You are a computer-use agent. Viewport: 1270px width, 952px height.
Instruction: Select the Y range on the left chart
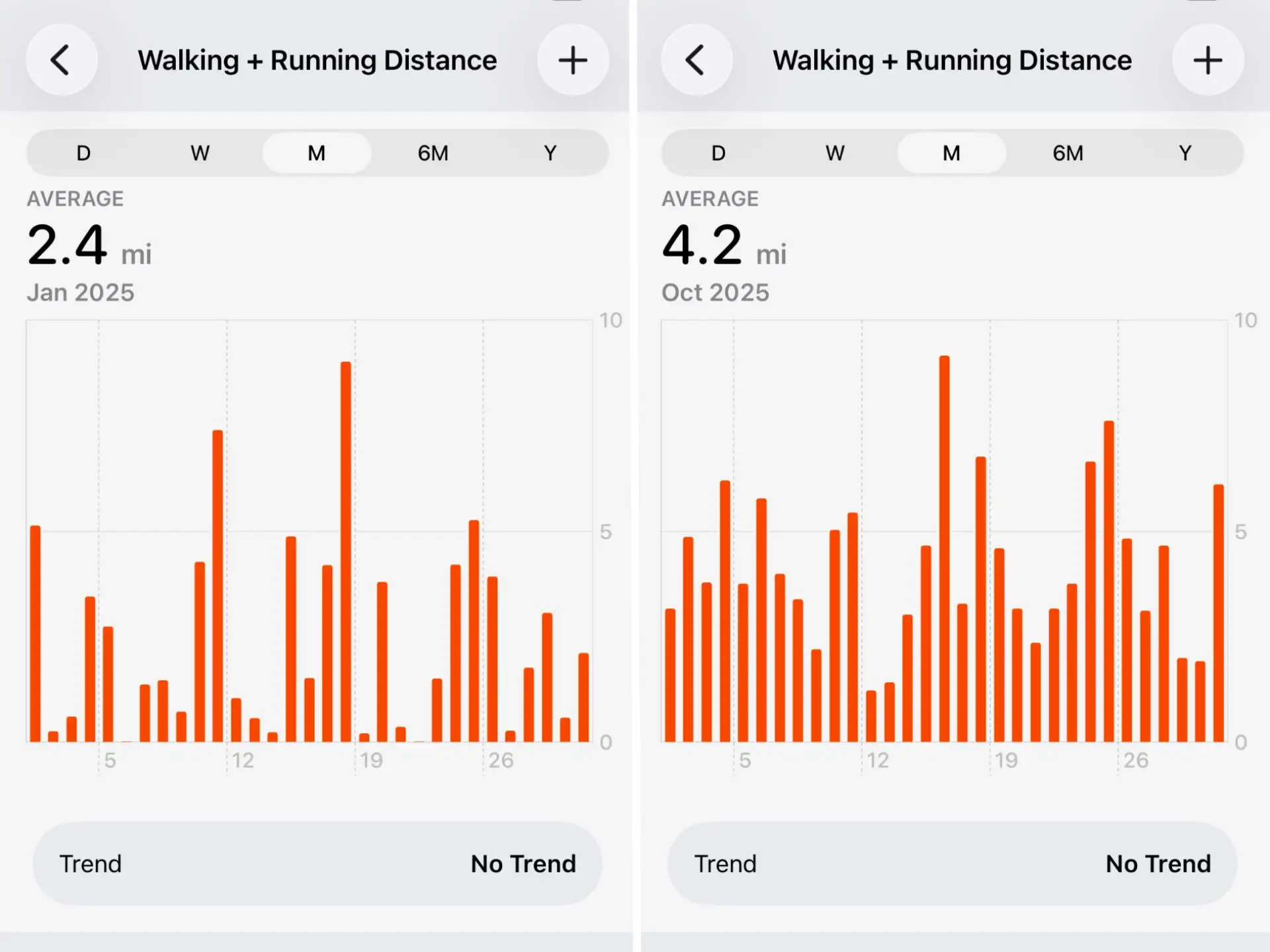(x=550, y=153)
